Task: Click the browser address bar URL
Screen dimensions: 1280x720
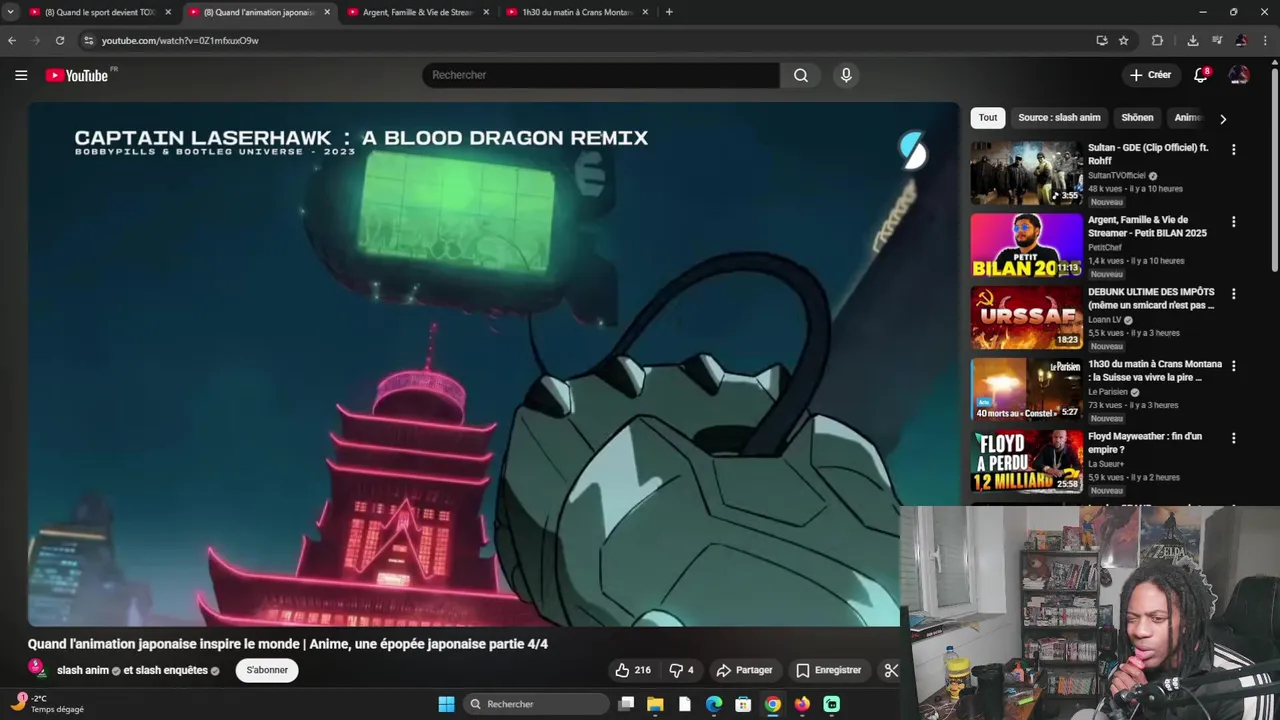Action: click(180, 40)
